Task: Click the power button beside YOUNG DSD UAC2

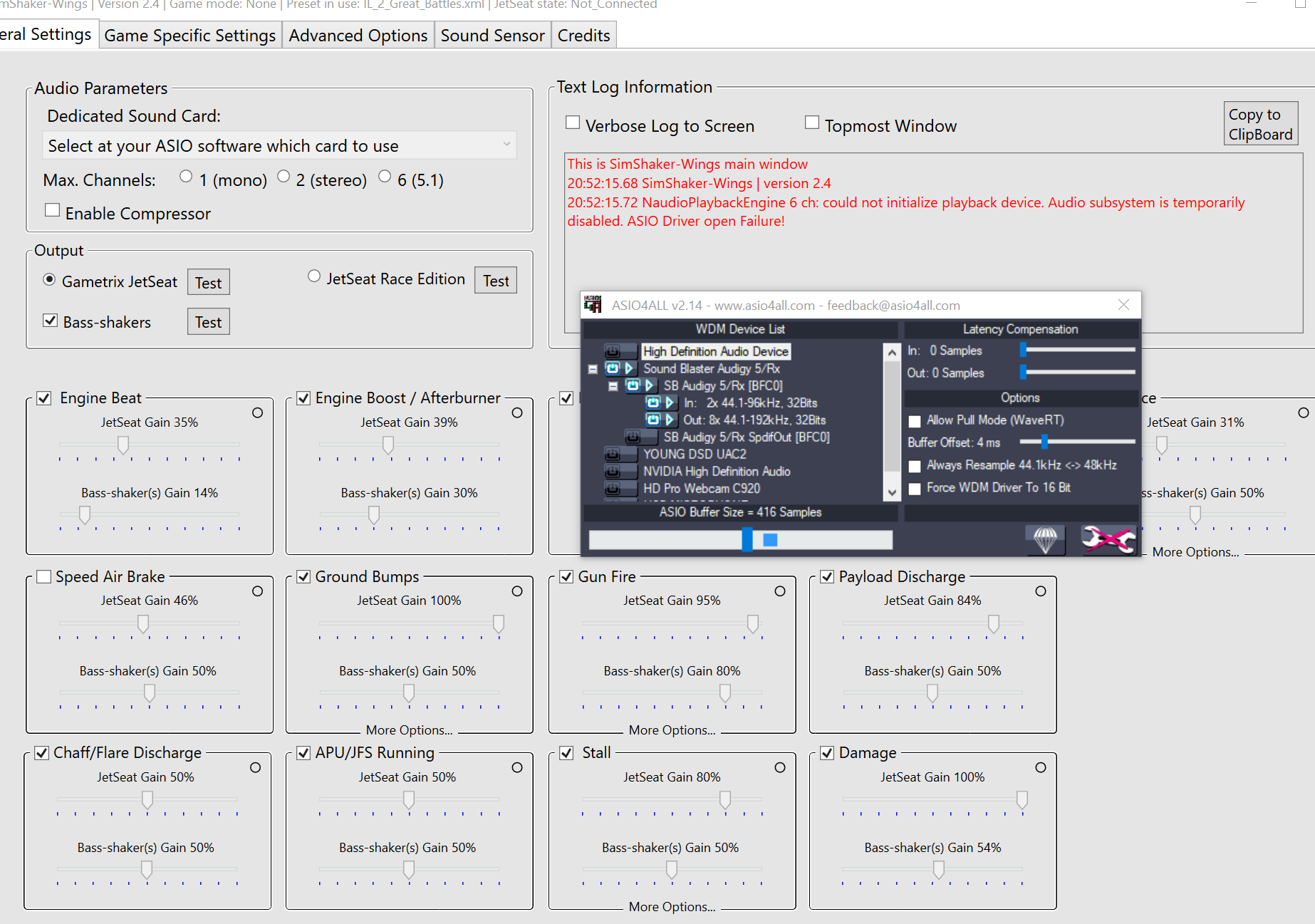Action: coord(613,455)
